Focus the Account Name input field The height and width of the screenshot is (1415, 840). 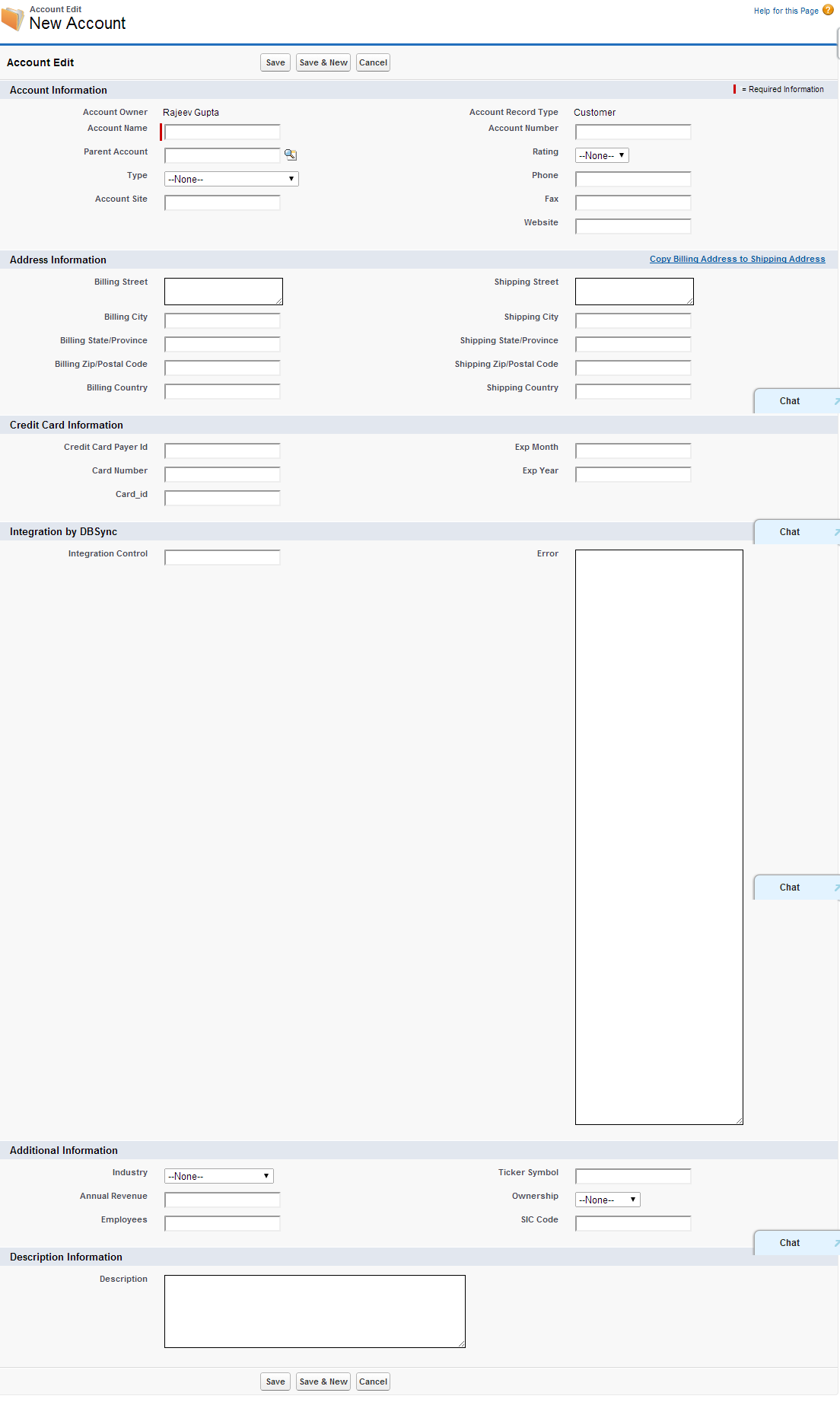[x=222, y=132]
